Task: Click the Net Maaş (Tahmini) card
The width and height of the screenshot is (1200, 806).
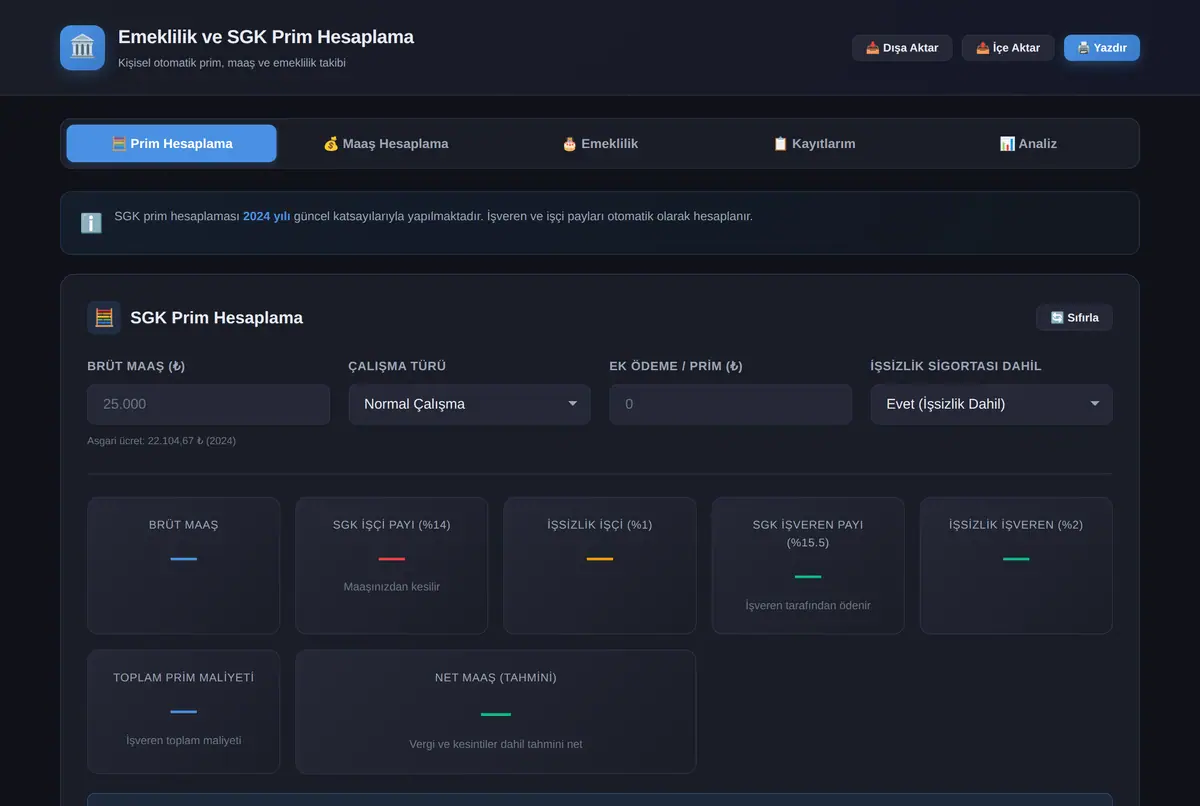Action: pos(496,712)
